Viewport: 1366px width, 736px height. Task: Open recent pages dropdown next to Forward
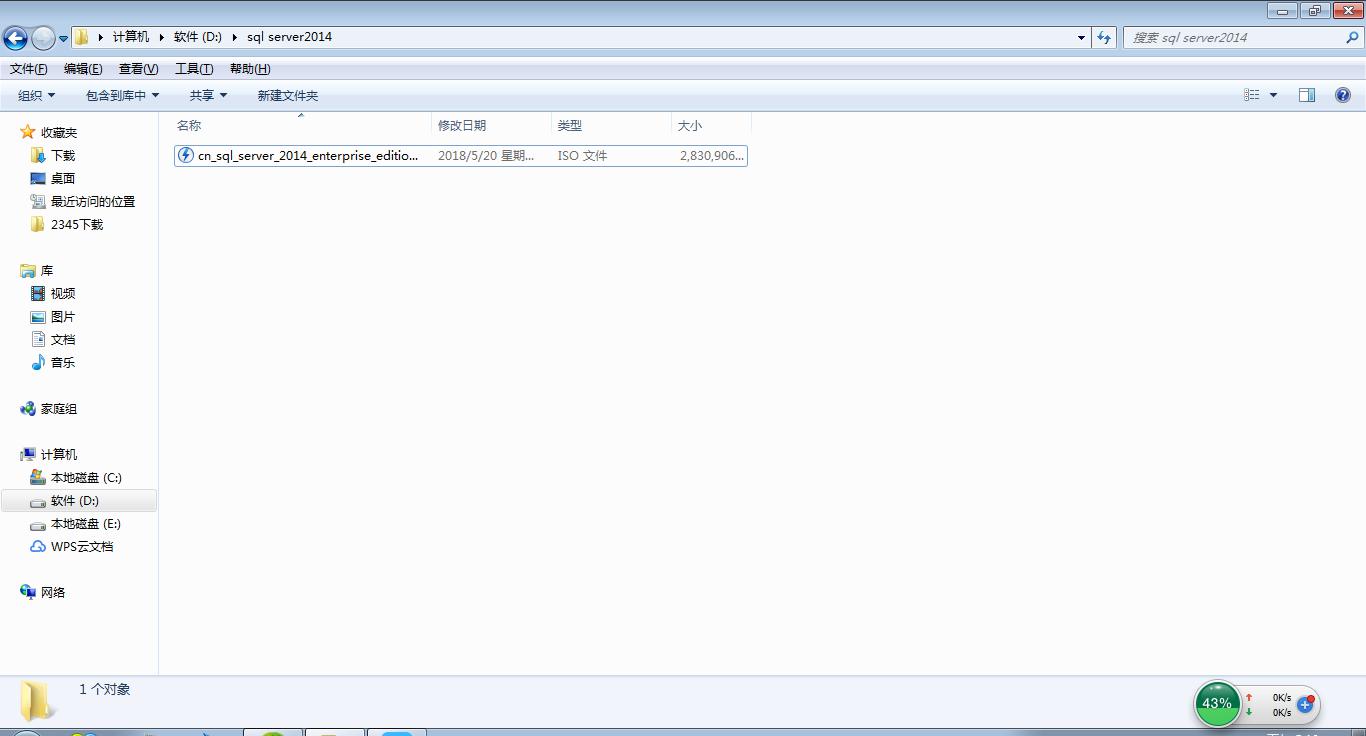click(x=63, y=38)
